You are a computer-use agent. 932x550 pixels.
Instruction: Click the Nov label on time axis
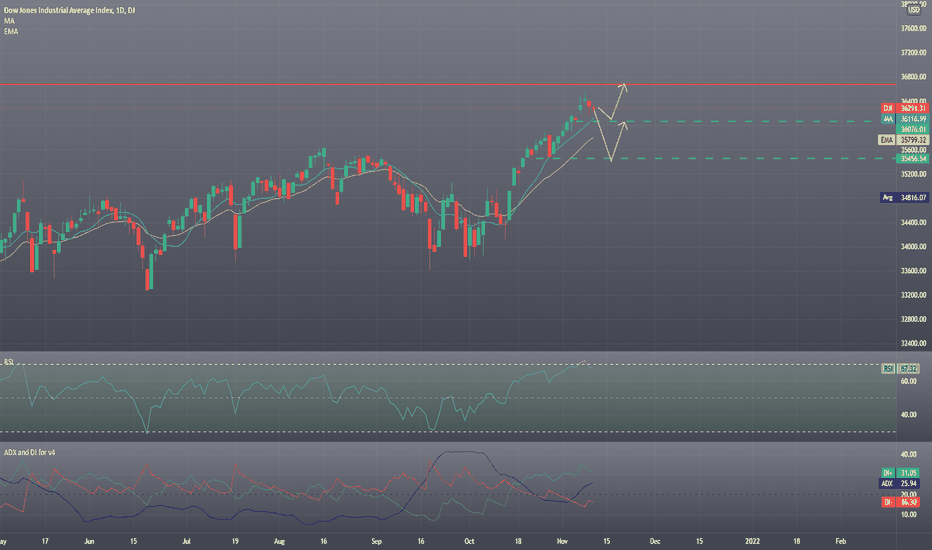562,542
